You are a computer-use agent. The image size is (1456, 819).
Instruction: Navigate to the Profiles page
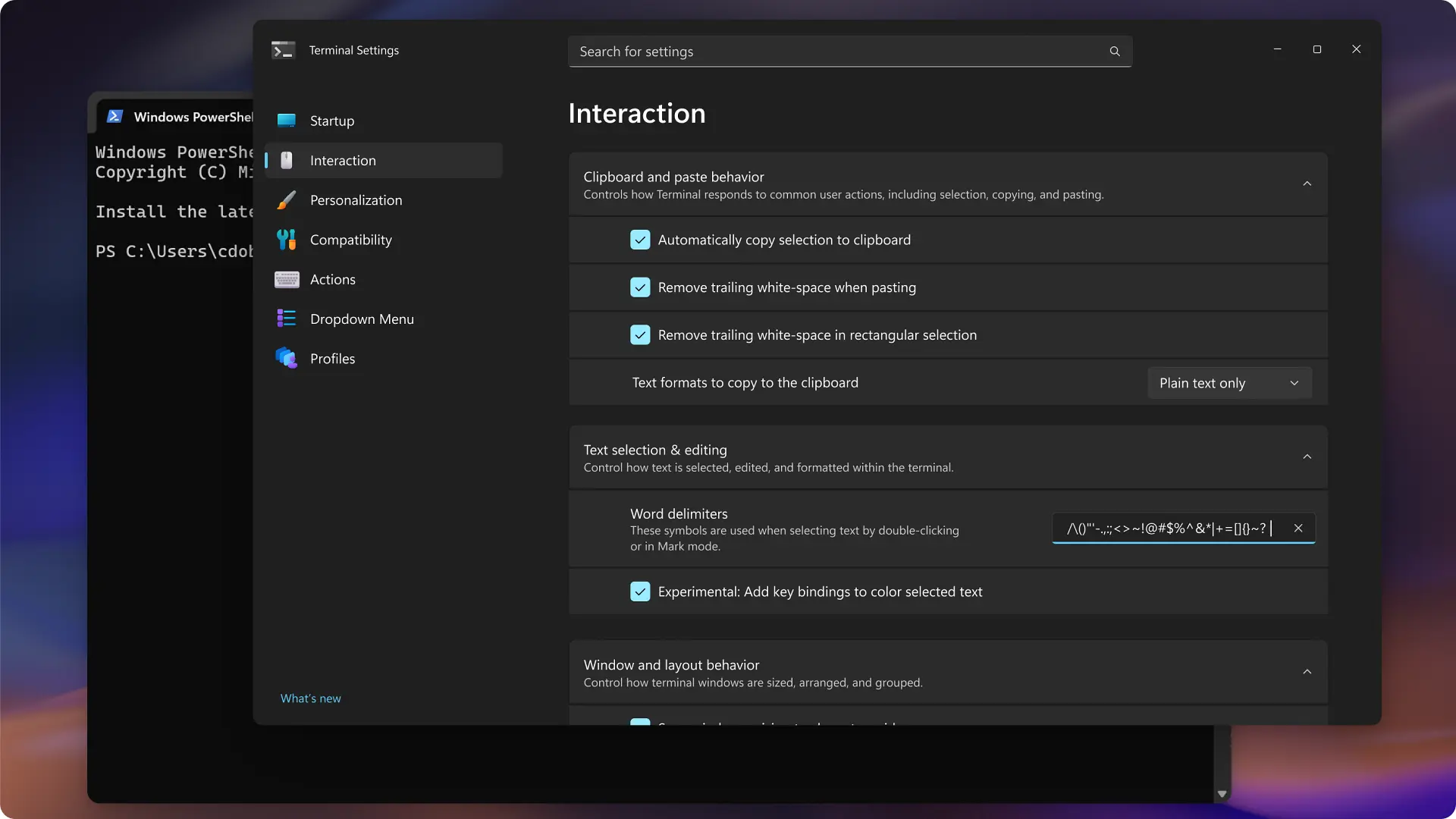click(x=332, y=358)
